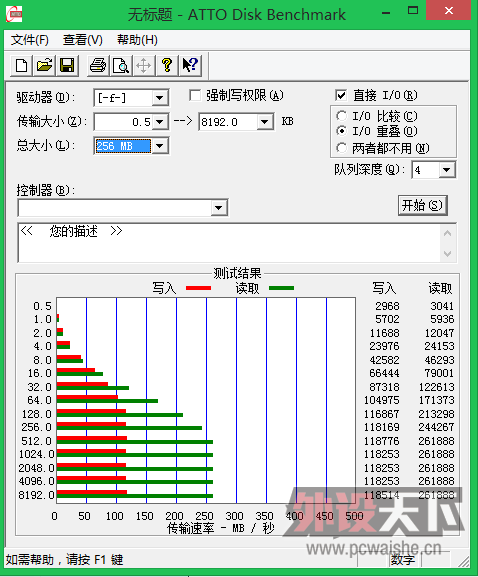
Task: Enable the 强制写权限 checkbox
Action: pyautogui.click(x=195, y=96)
